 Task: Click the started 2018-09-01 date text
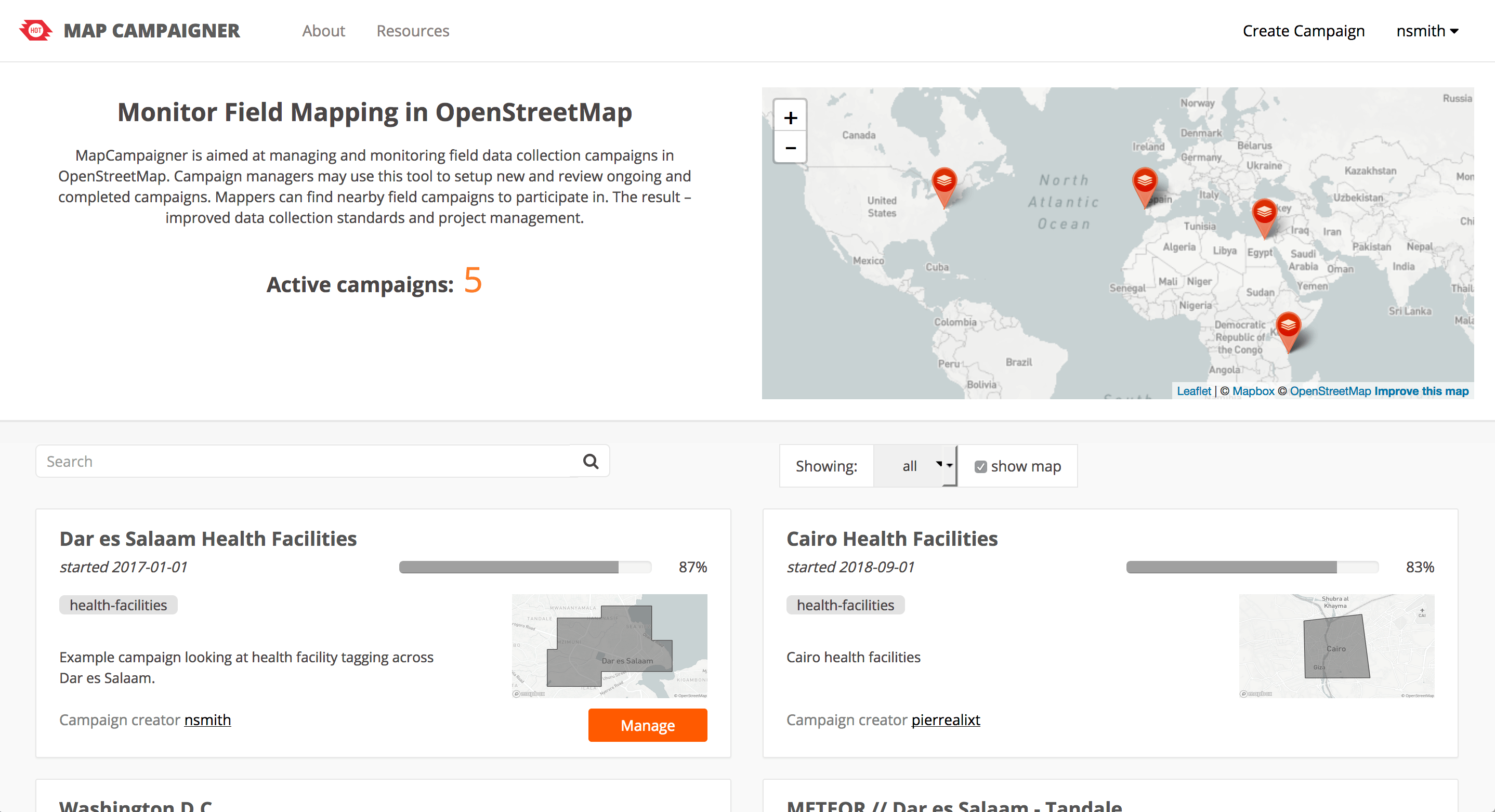coord(850,567)
